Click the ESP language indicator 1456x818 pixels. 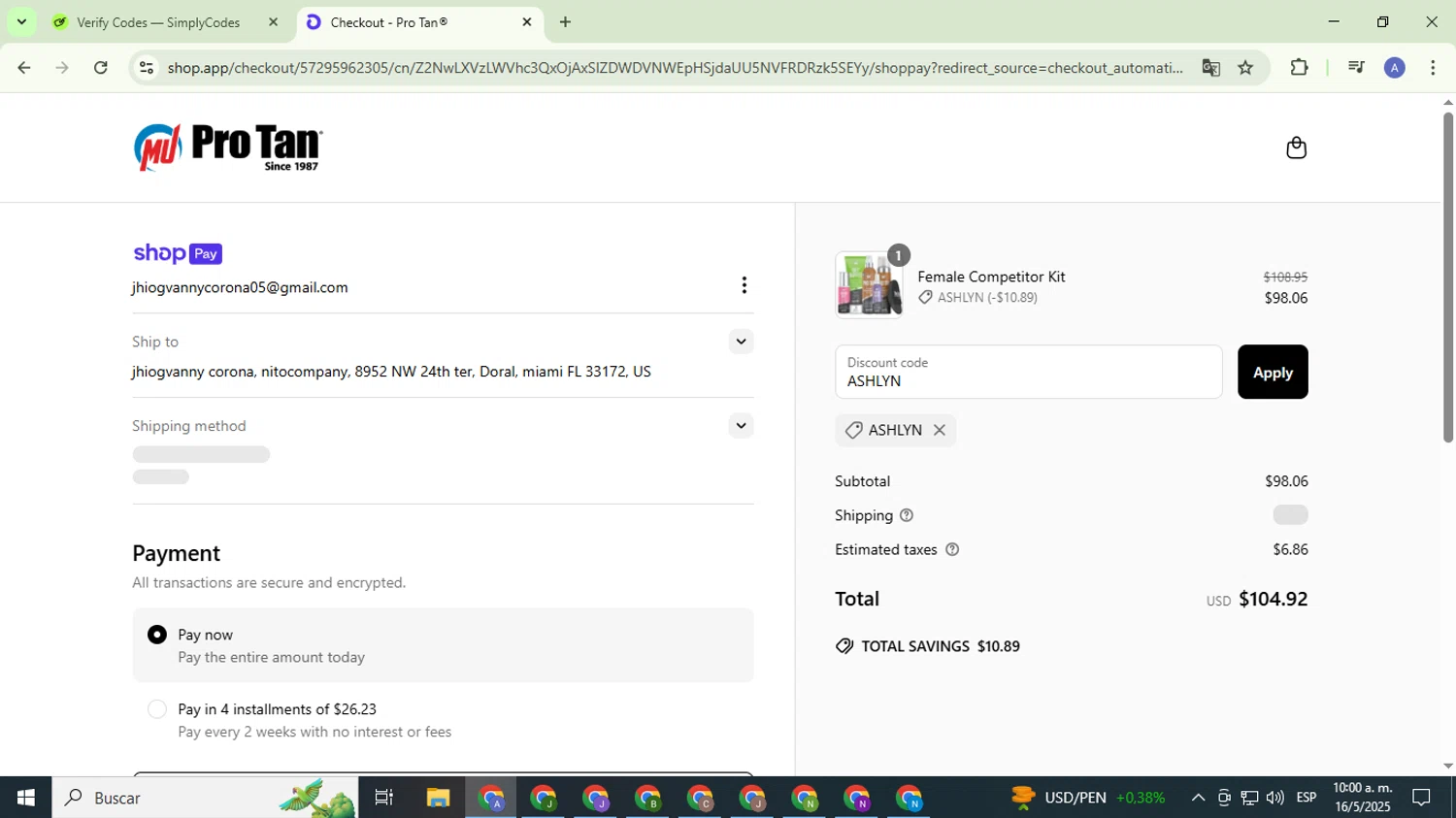click(x=1307, y=798)
